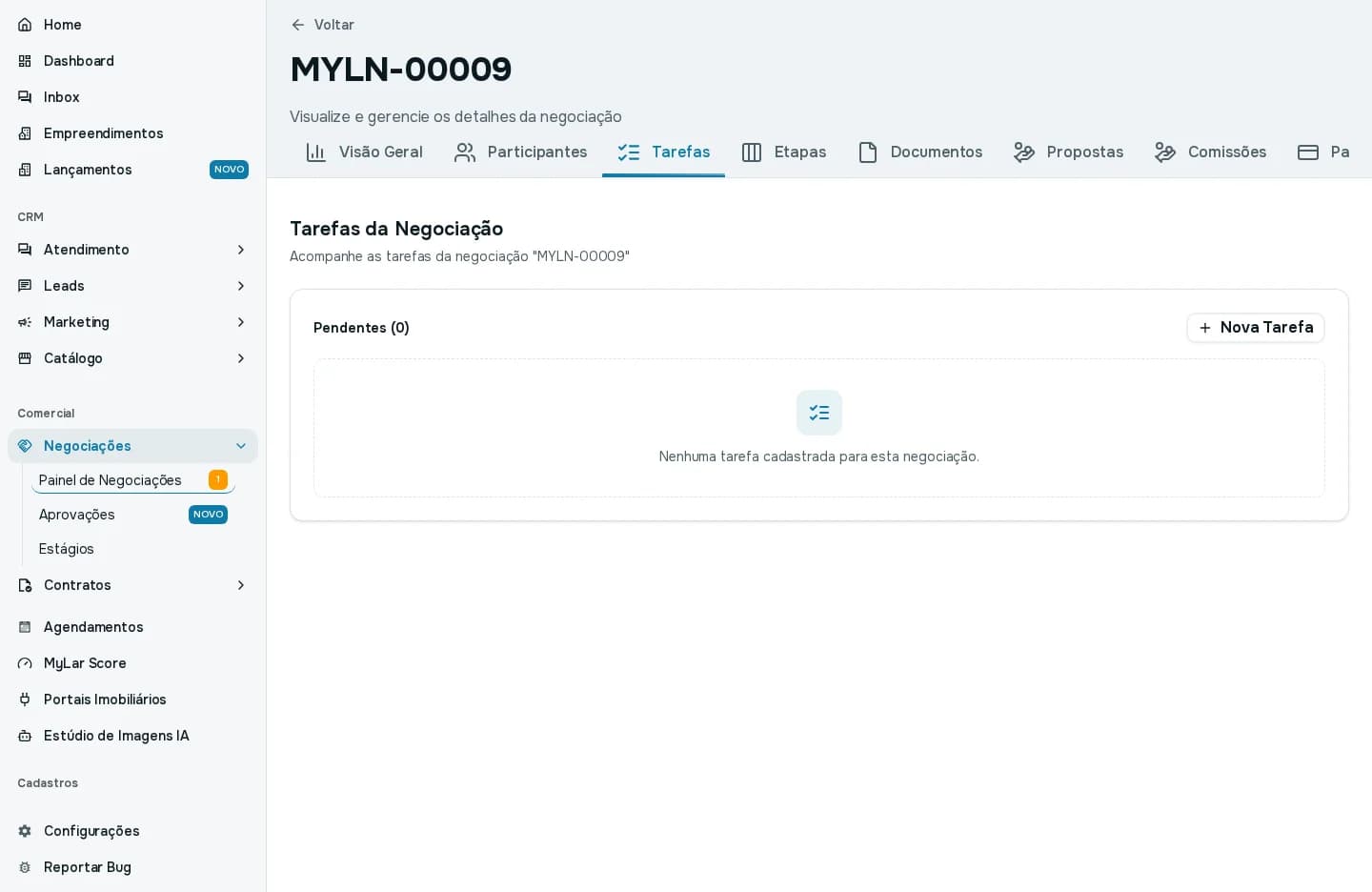The width and height of the screenshot is (1372, 892).
Task: Open the Participantes tab
Action: 520,152
